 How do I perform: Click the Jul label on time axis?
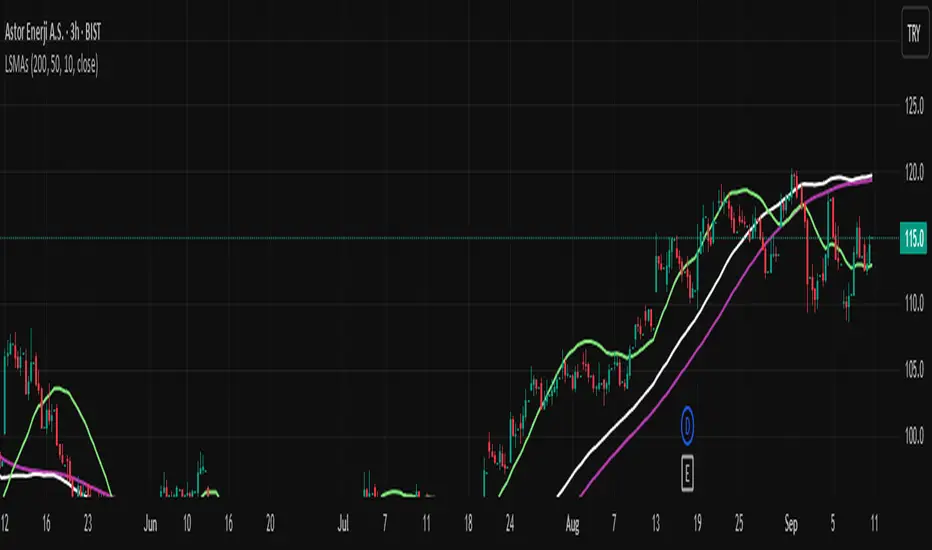[343, 524]
